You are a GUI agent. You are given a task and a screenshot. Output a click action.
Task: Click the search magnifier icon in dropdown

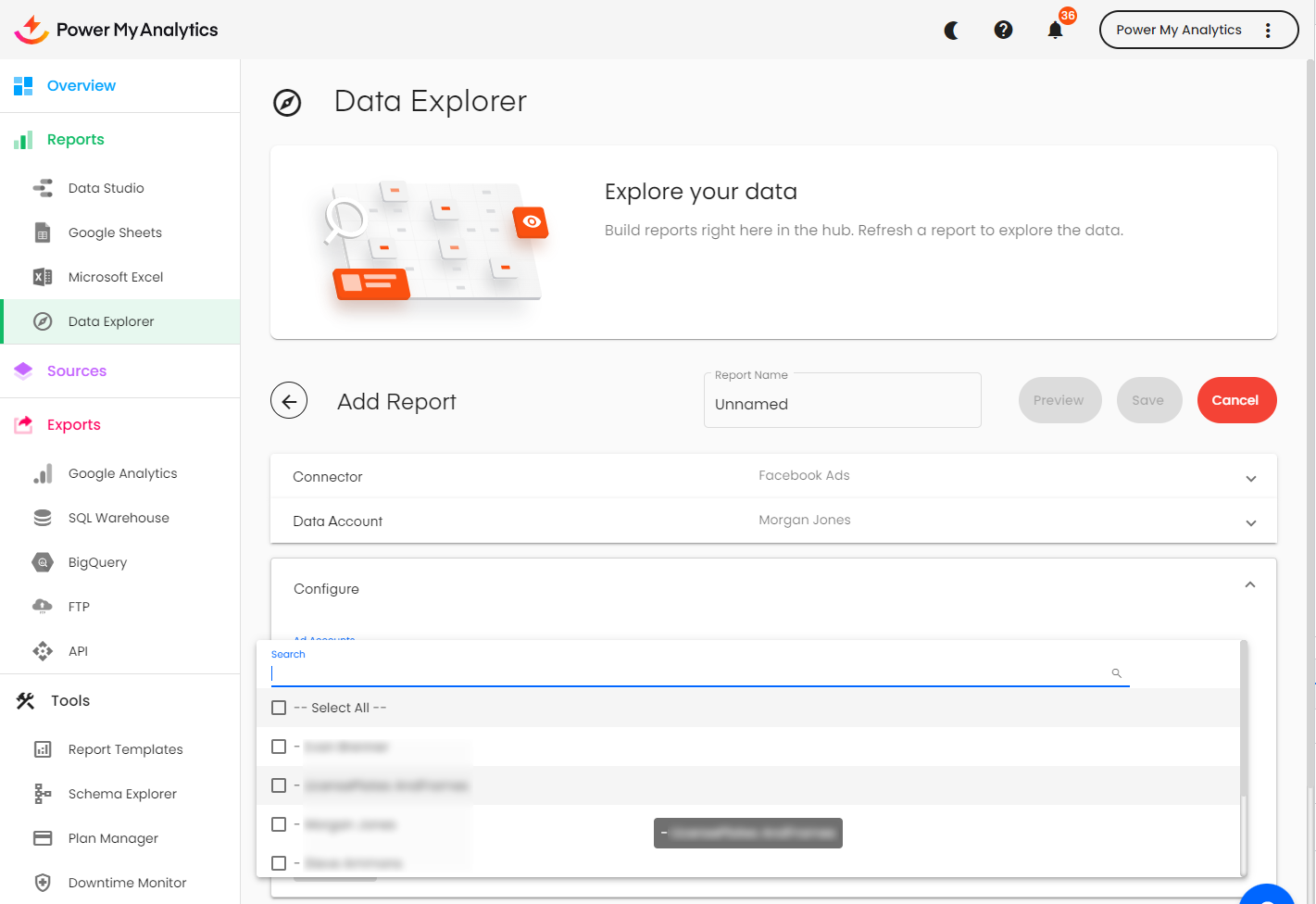1116,673
